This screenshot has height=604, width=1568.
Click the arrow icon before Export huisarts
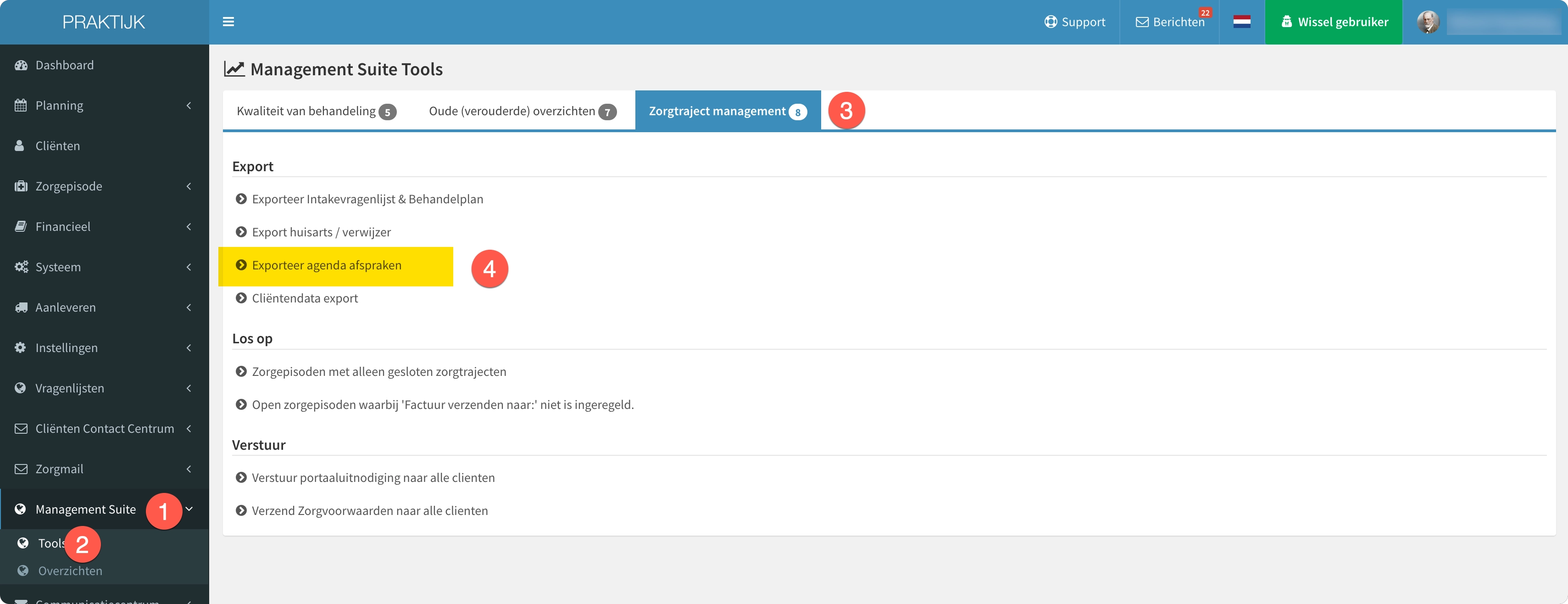[x=241, y=232]
